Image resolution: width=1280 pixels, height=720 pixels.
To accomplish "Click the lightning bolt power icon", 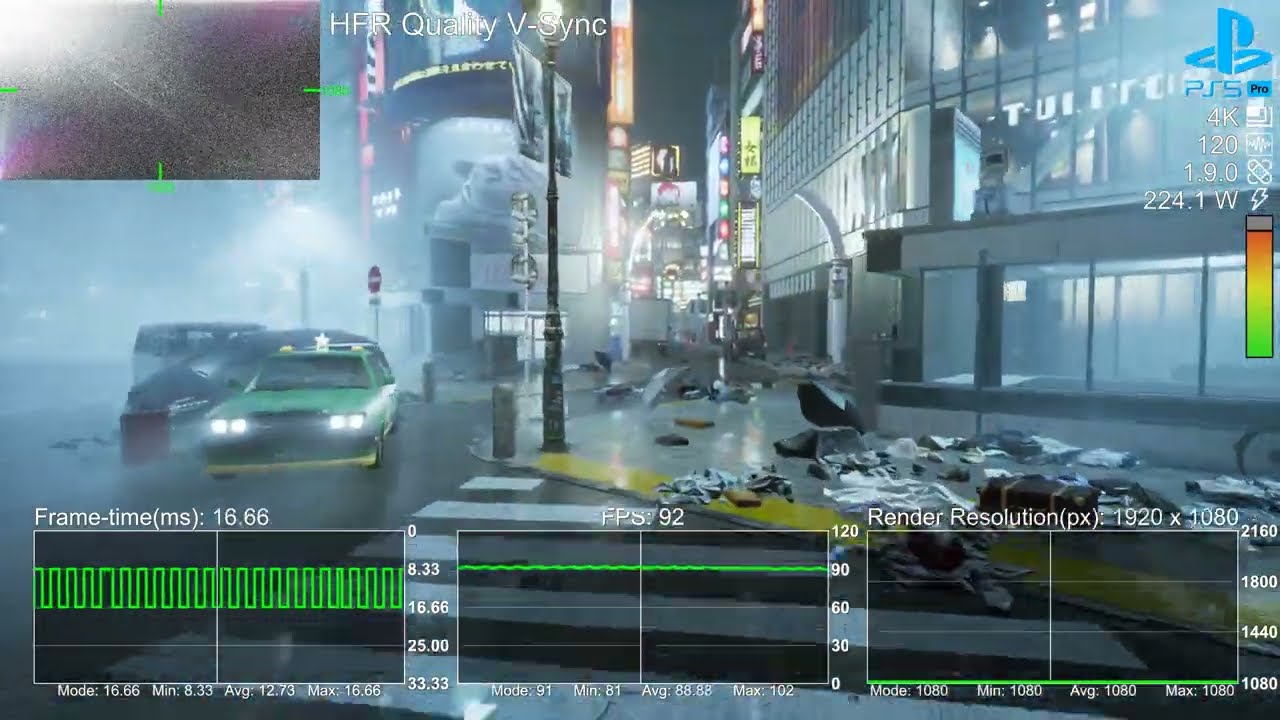I will pyautogui.click(x=1261, y=199).
